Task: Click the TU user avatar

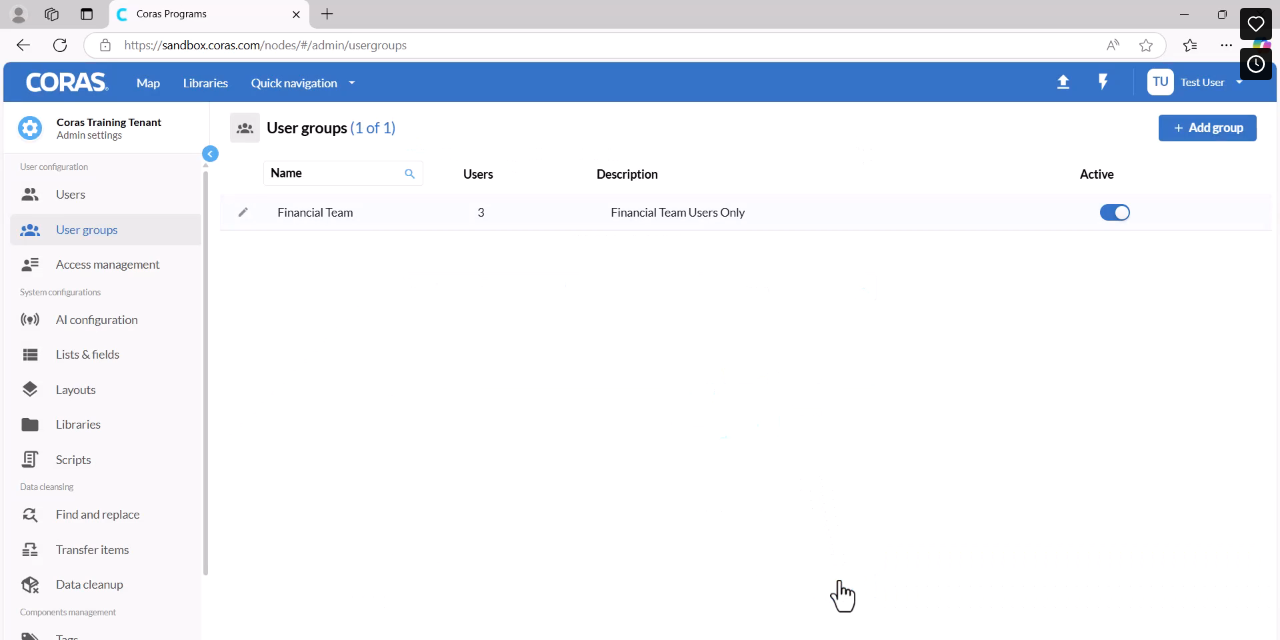Action: (x=1160, y=82)
